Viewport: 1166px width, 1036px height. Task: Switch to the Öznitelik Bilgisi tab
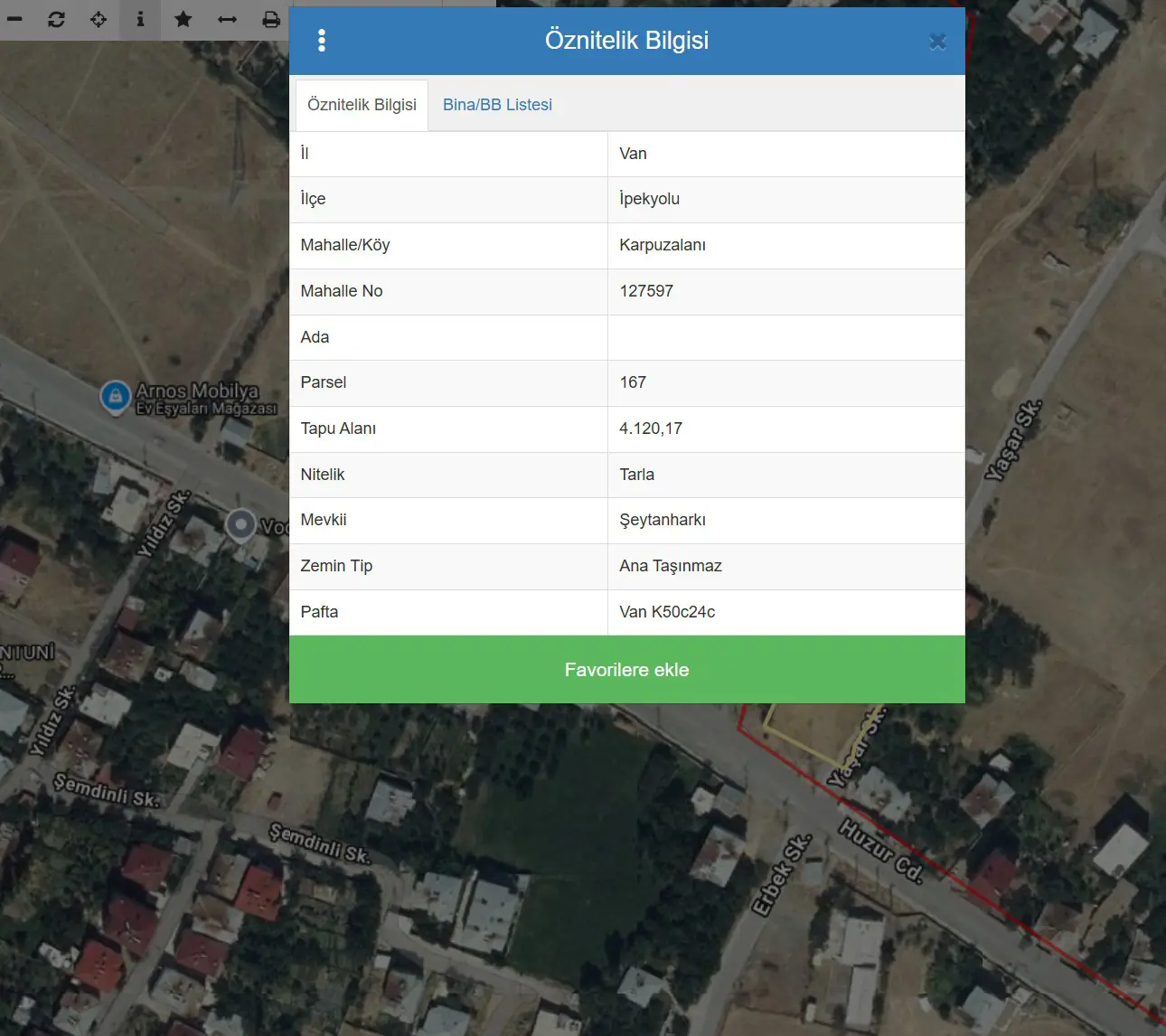coord(362,105)
